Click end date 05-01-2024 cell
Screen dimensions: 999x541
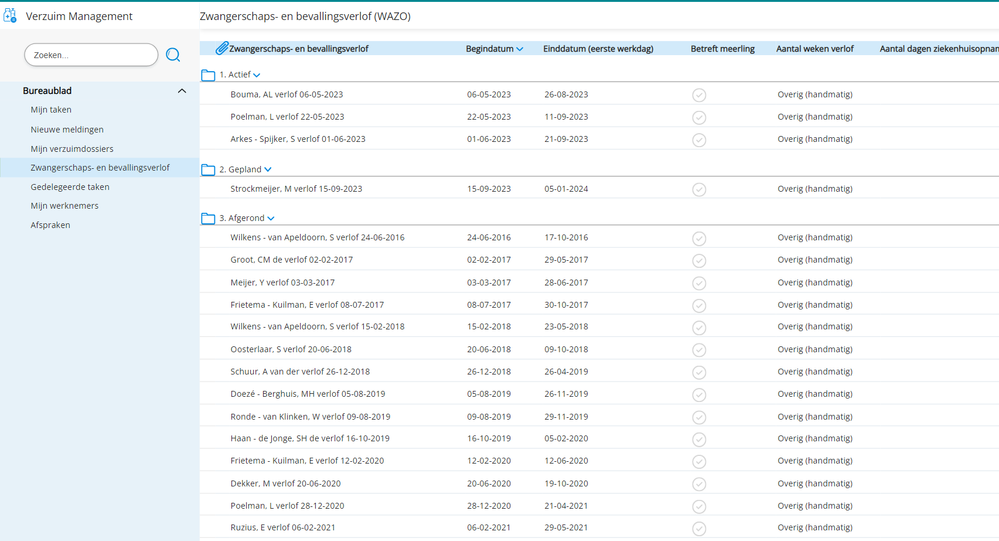[566, 189]
